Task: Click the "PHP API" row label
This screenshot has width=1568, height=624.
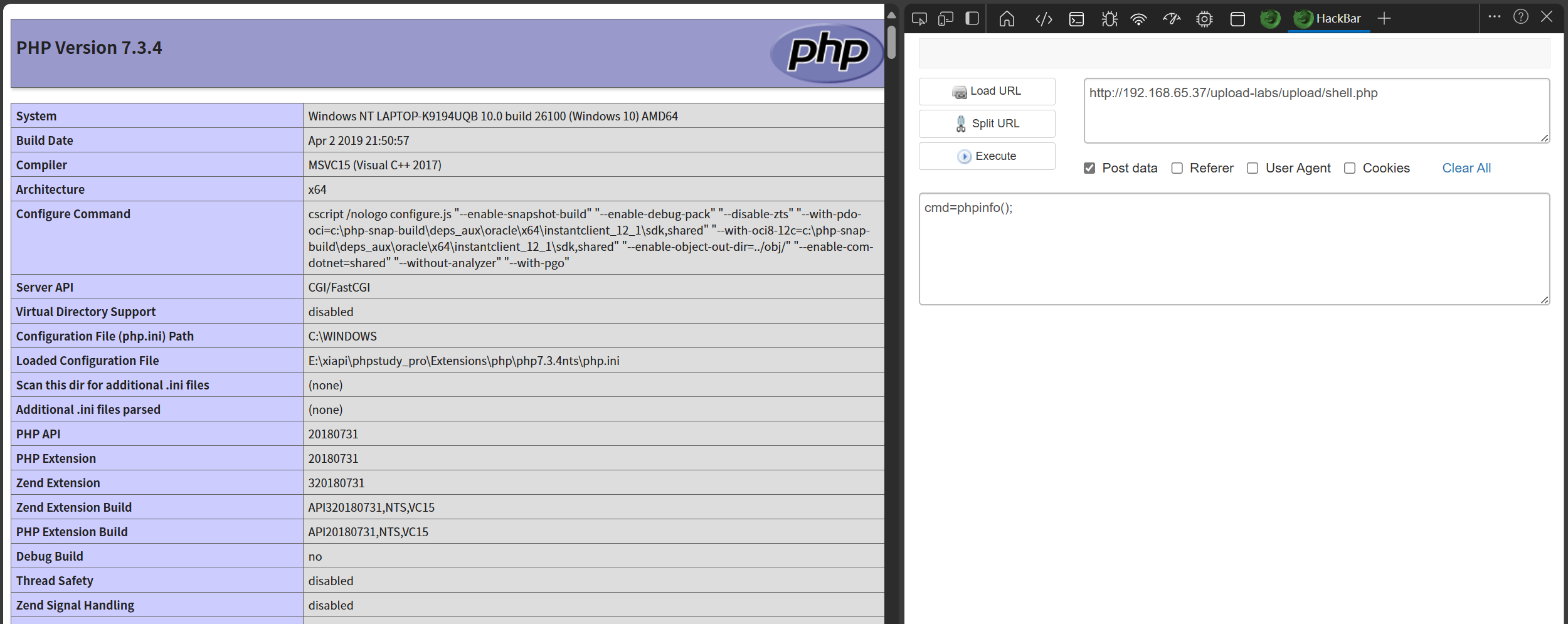Action: pos(38,434)
